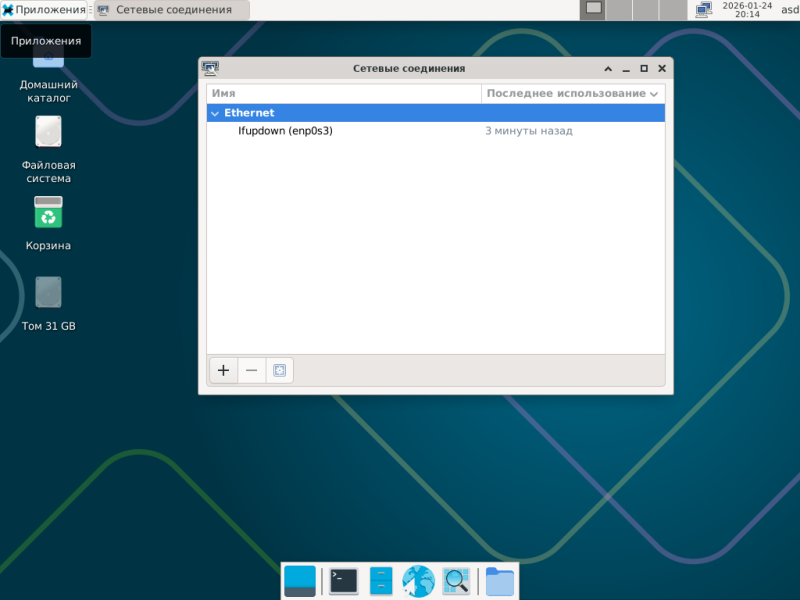Add a new connection with the plus button
This screenshot has height=600, width=800.
point(223,370)
